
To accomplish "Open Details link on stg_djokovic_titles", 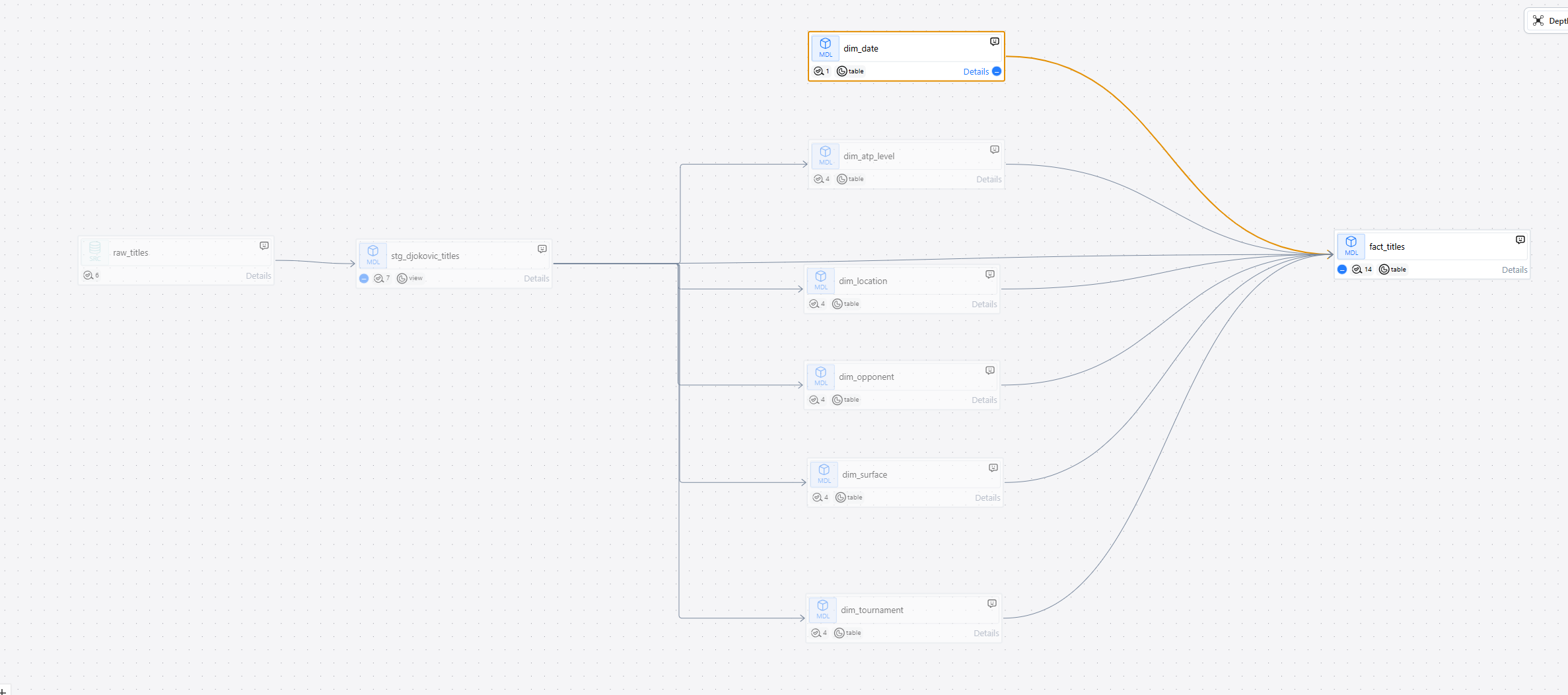I will click(536, 279).
